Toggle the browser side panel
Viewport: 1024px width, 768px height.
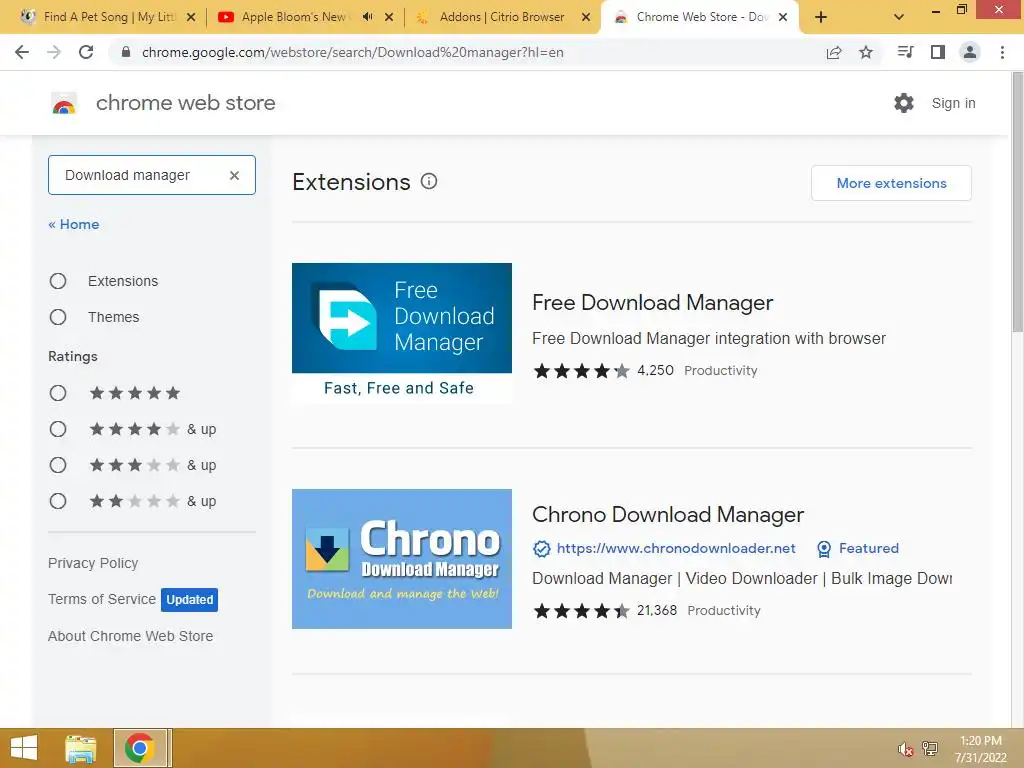[938, 52]
